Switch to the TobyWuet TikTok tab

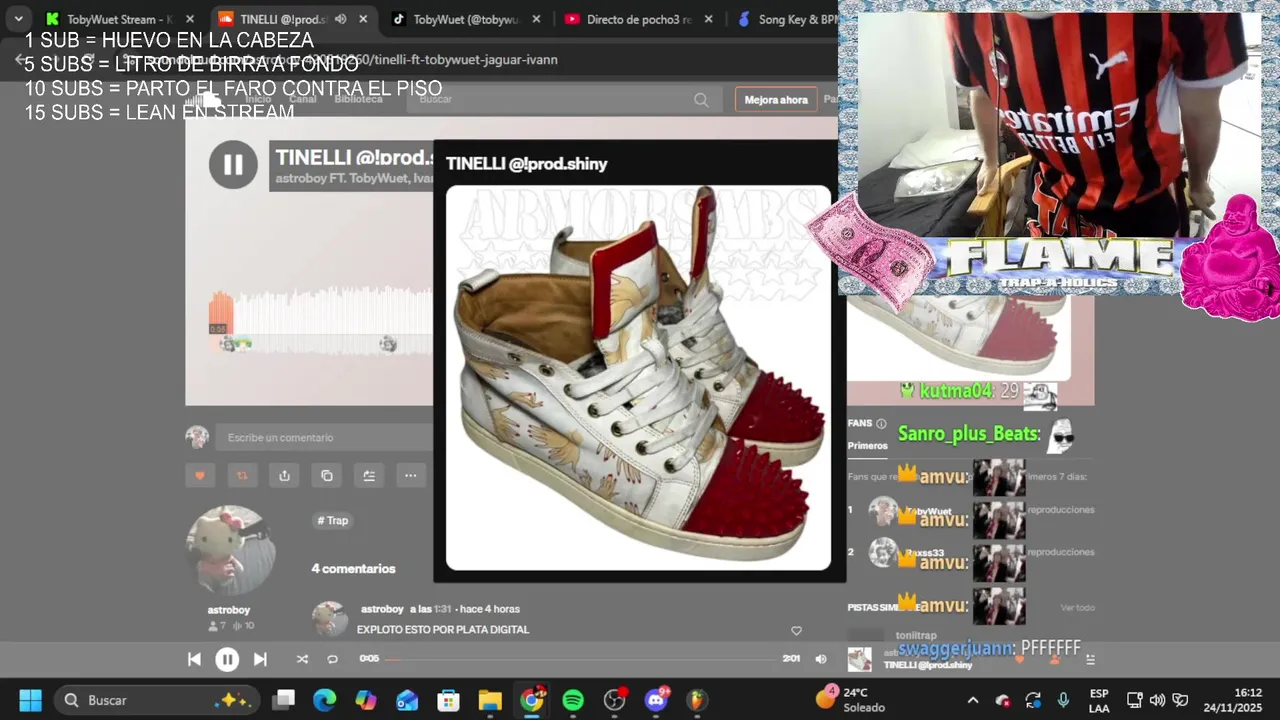tap(466, 19)
